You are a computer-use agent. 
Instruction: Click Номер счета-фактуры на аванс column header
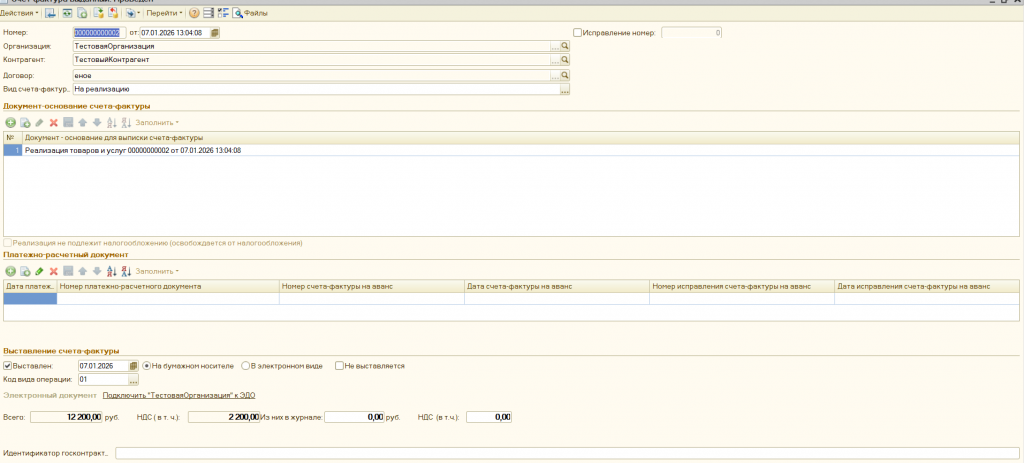point(372,286)
